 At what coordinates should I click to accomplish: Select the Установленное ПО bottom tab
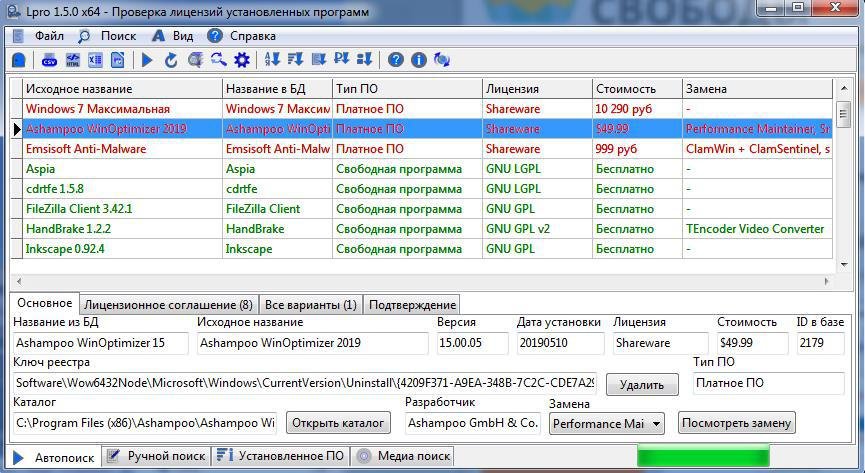pos(281,456)
